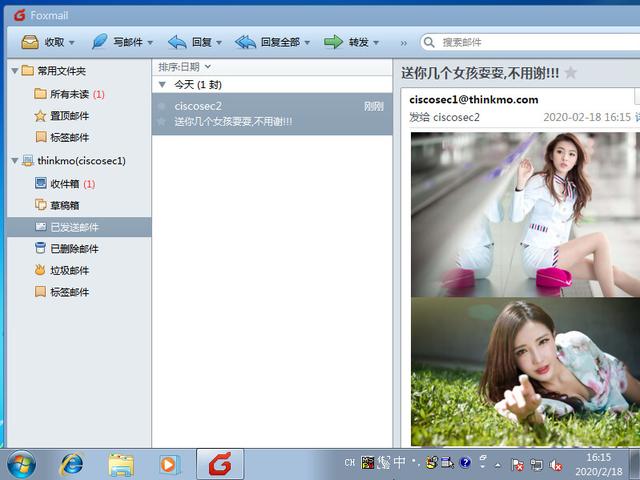
Task: Click the first photo of woman in white
Action: [x=525, y=214]
